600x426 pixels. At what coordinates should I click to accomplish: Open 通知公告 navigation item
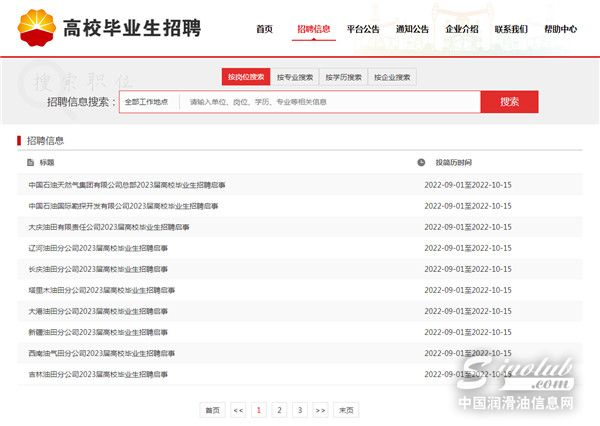(412, 29)
